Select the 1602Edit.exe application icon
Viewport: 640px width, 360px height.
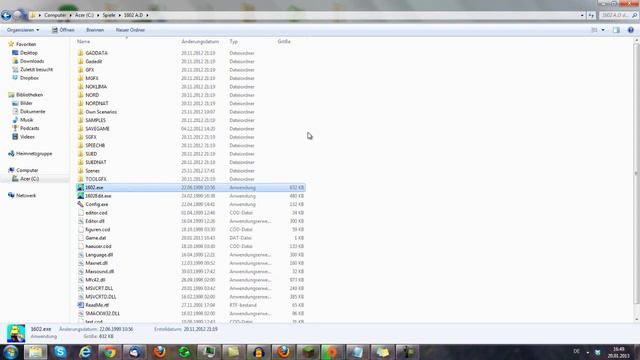tap(80, 196)
